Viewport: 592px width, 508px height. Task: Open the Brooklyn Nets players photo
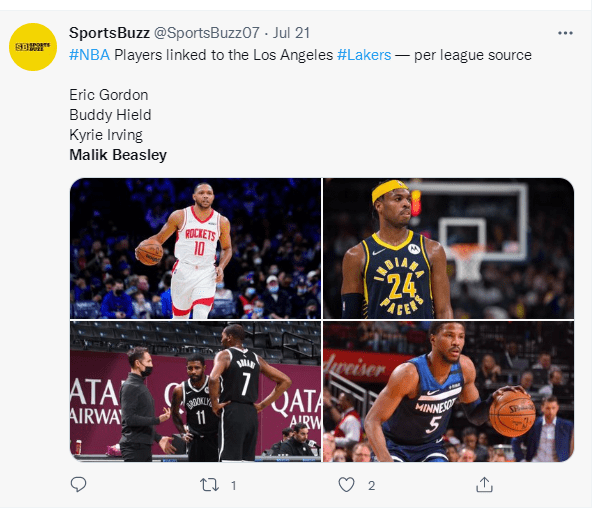[196, 391]
